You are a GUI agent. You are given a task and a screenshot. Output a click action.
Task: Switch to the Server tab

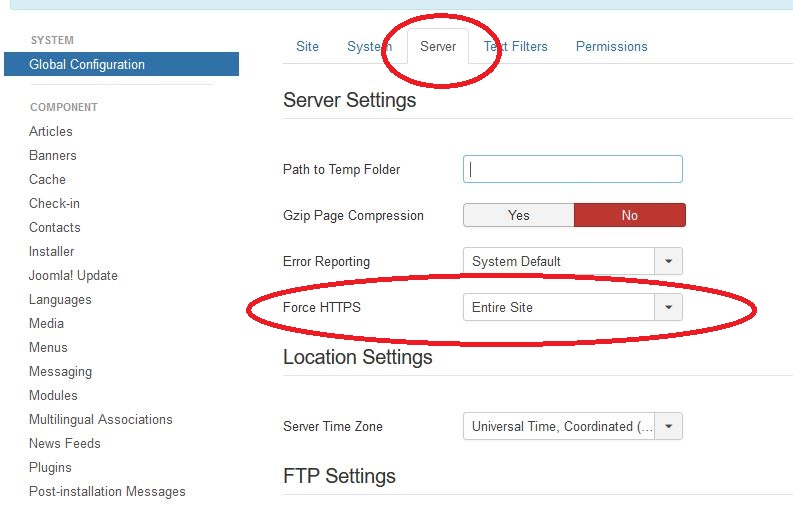point(438,47)
